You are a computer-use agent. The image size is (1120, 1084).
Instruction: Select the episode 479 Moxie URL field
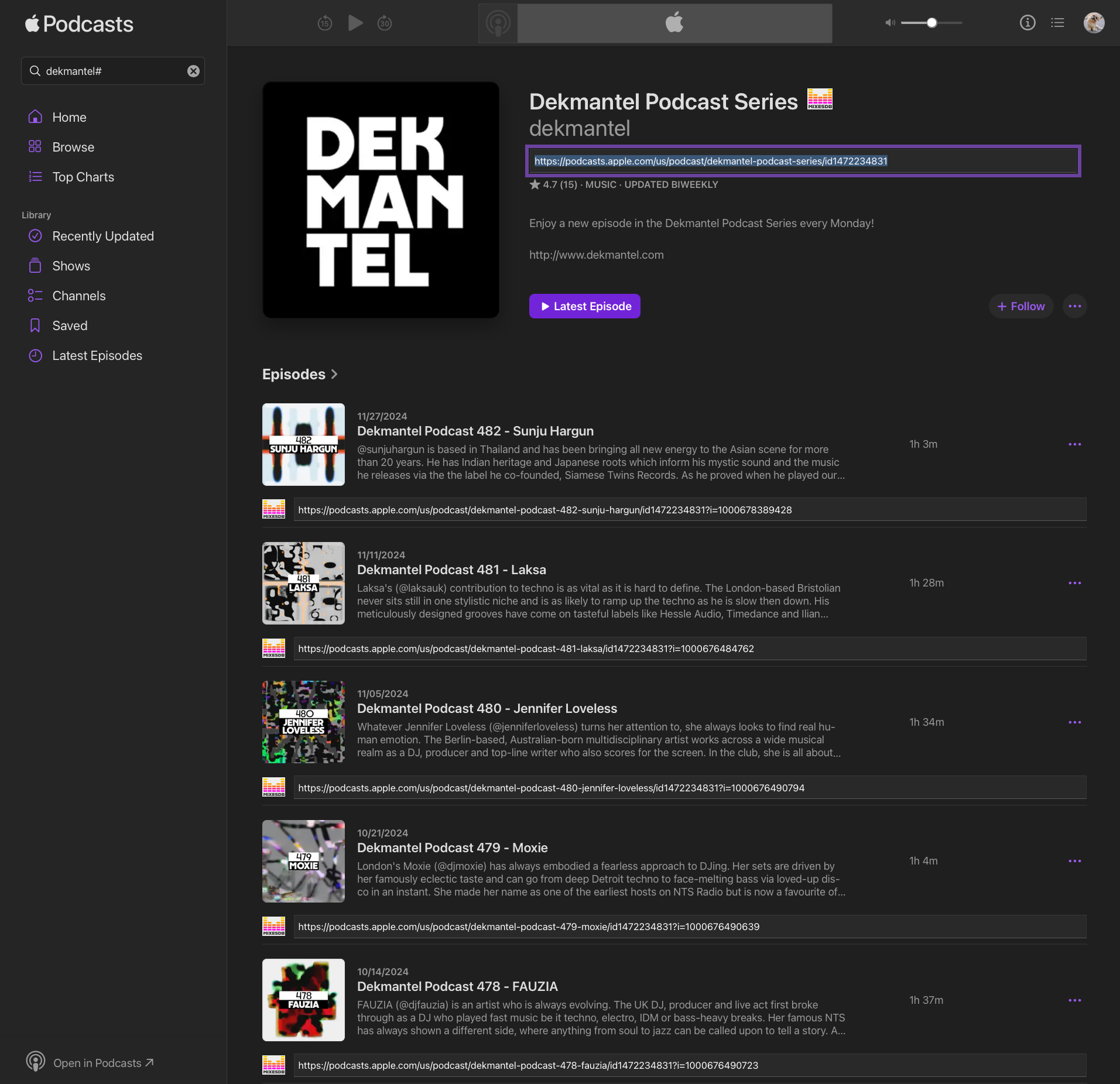click(x=690, y=927)
